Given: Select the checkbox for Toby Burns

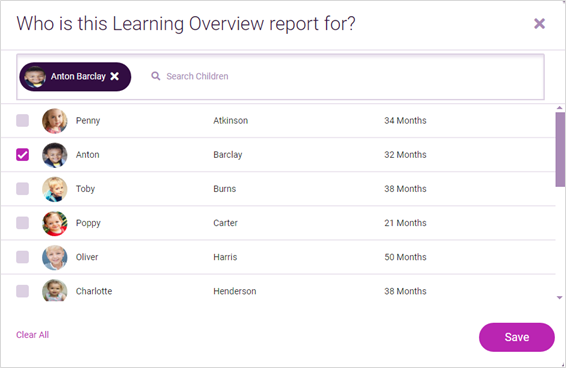Looking at the screenshot, I should pos(22,189).
